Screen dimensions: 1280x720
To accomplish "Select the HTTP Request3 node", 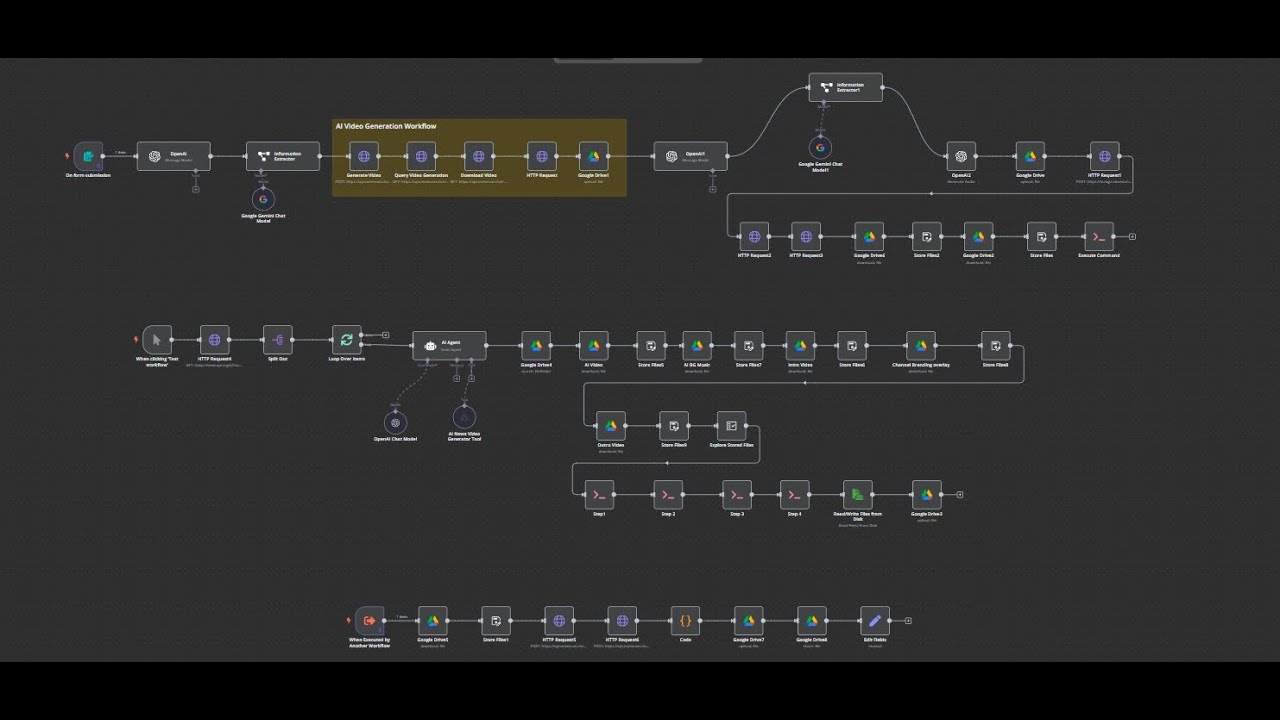I will (806, 237).
